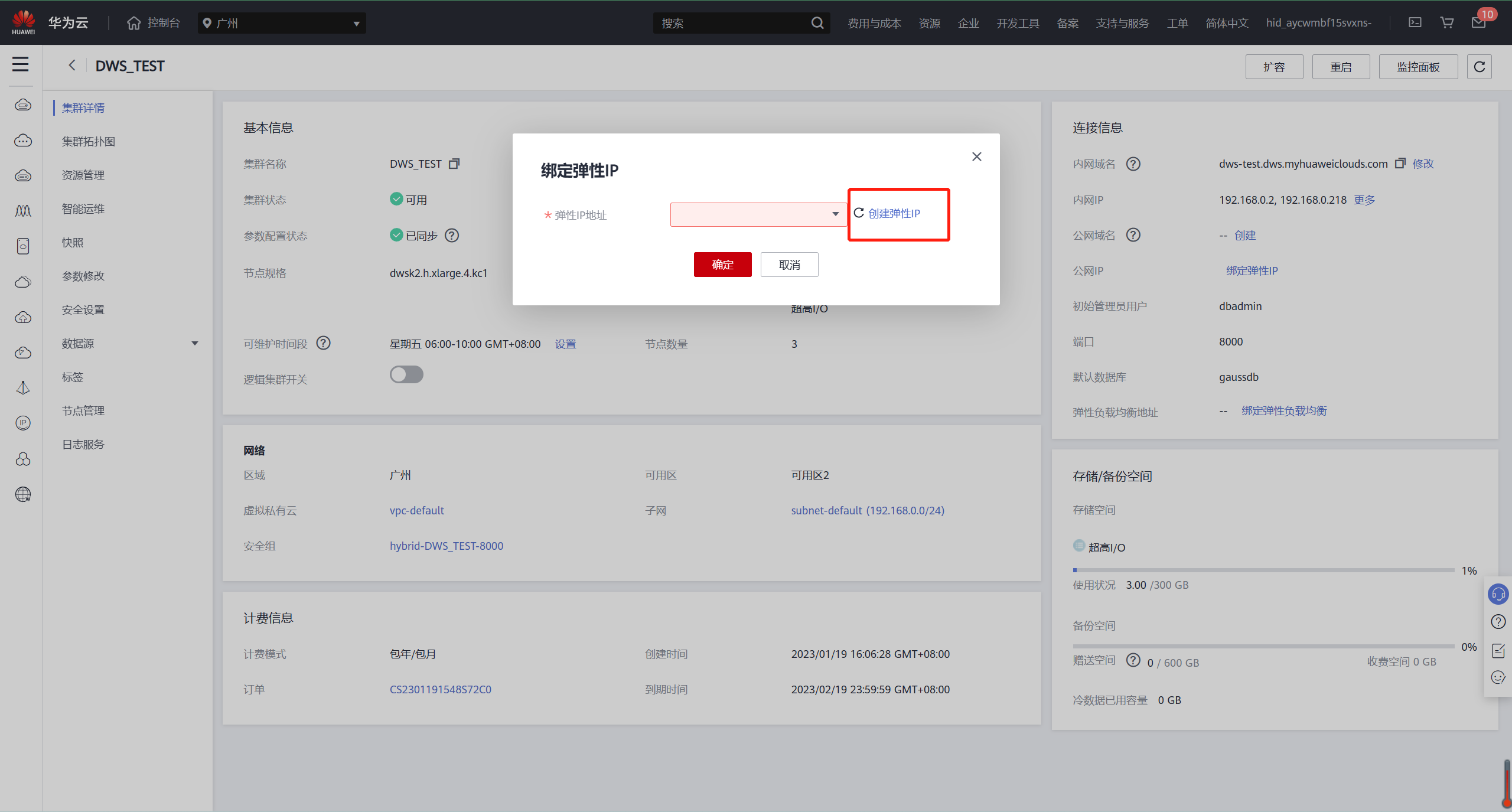This screenshot has height=812, width=1512.
Task: Toggle the 逻辑集群开关 switch
Action: click(x=406, y=374)
